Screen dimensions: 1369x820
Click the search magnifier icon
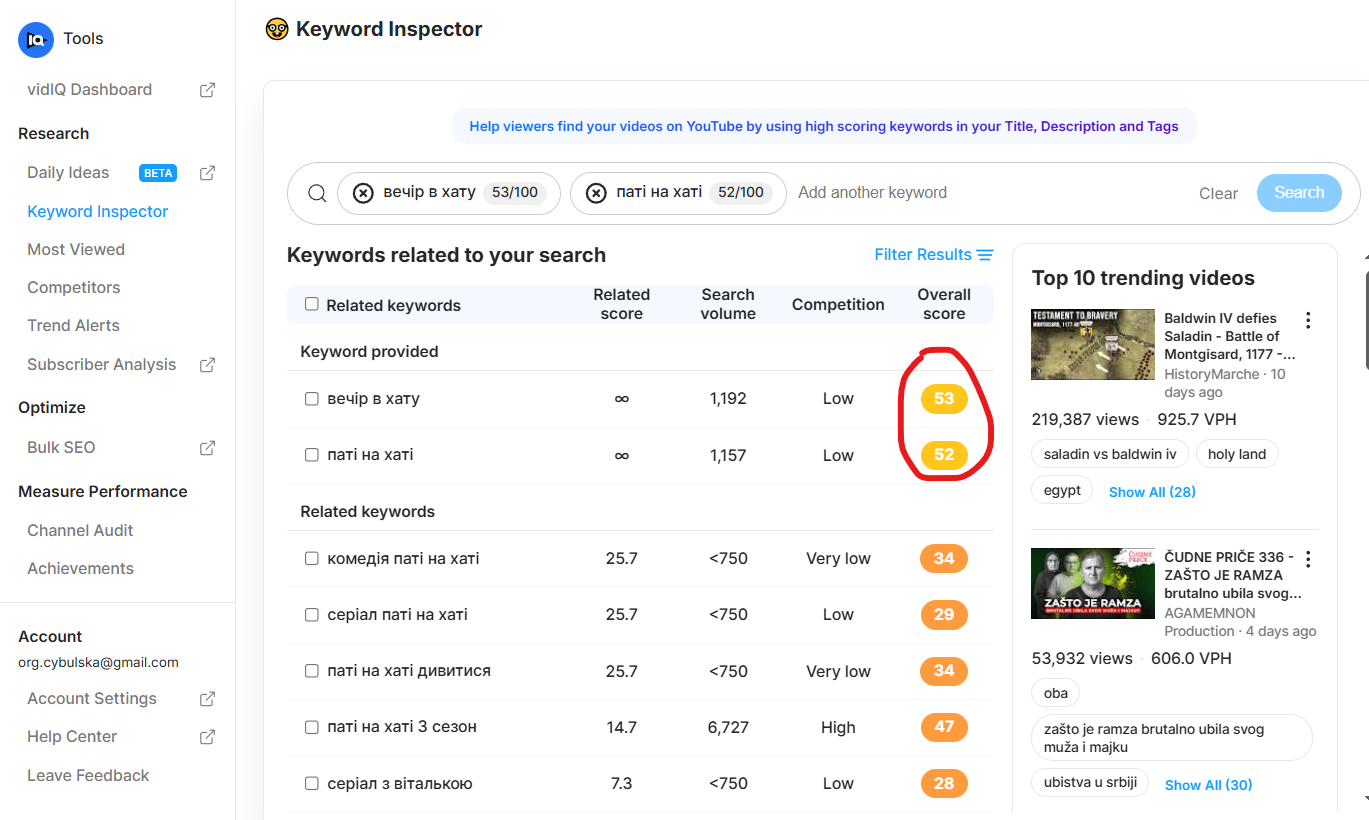coord(317,193)
